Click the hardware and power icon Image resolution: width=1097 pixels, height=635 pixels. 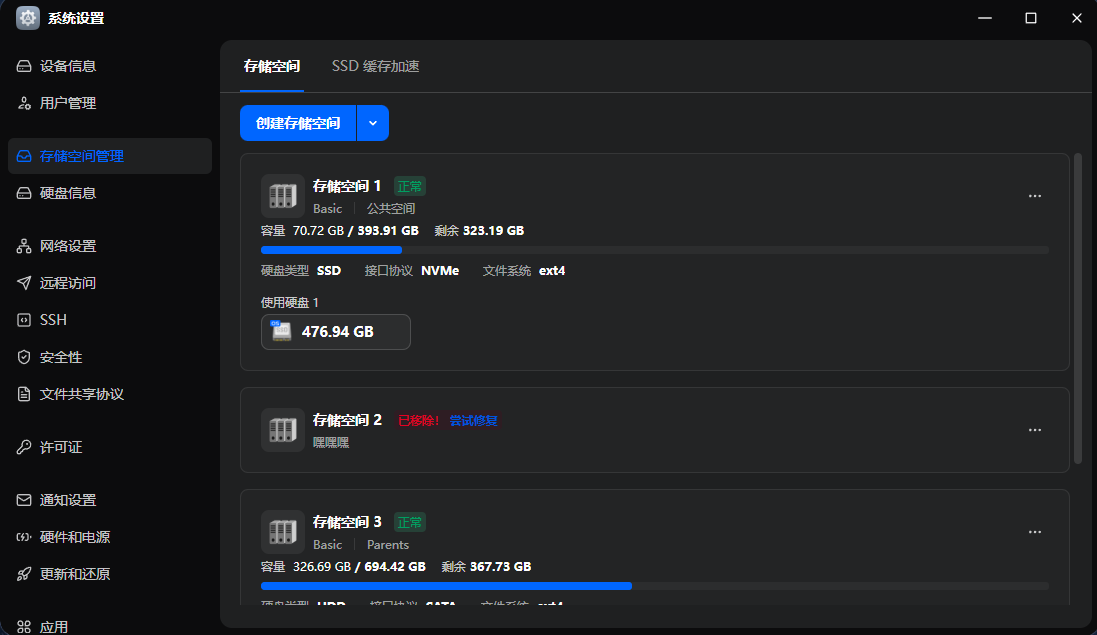click(x=24, y=537)
